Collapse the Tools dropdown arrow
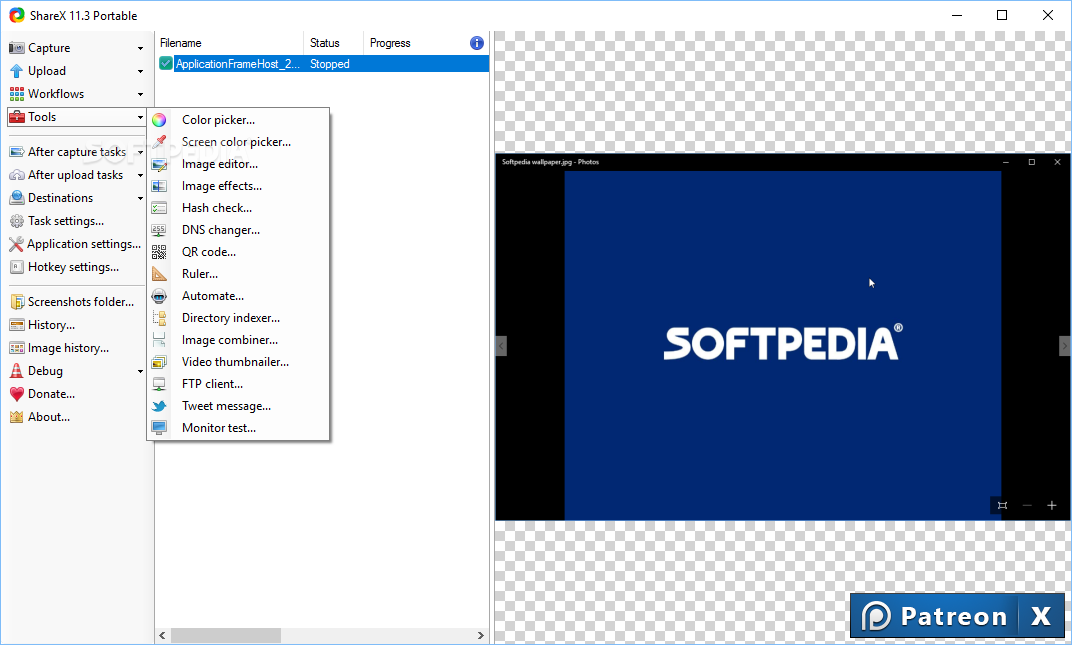This screenshot has height=645, width=1072. (140, 118)
